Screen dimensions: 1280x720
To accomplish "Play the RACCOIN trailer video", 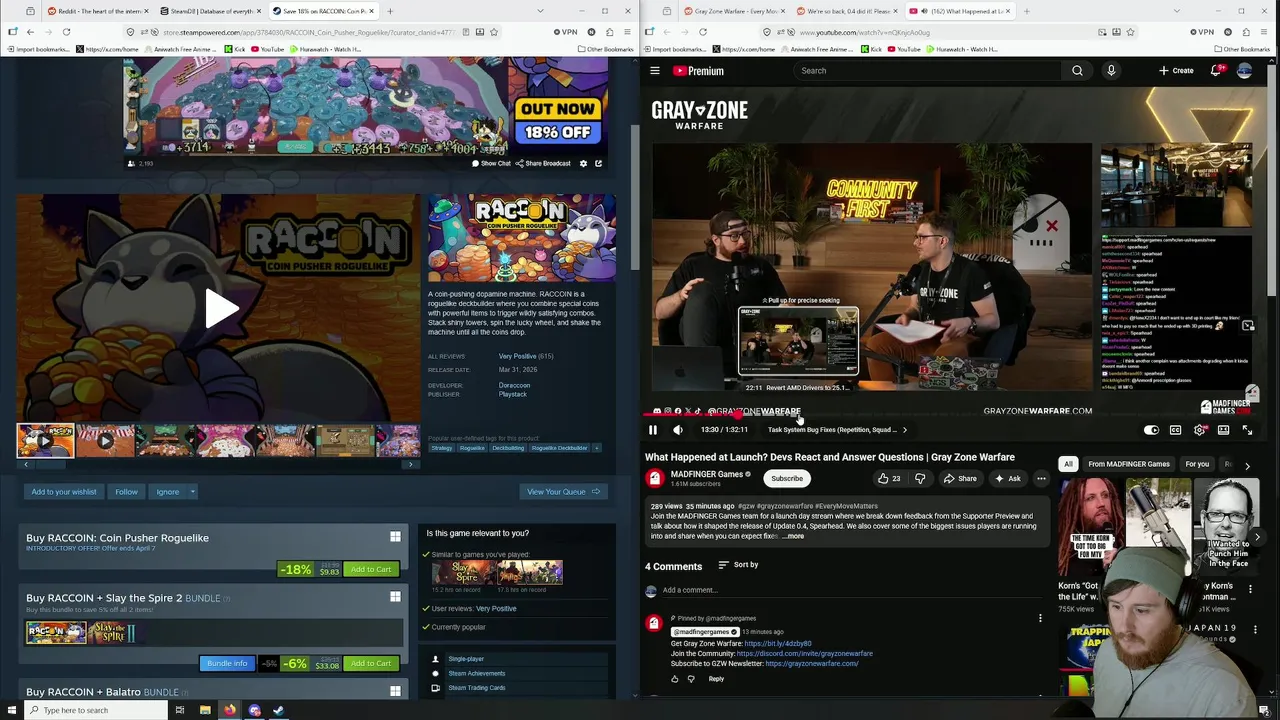I will (220, 309).
